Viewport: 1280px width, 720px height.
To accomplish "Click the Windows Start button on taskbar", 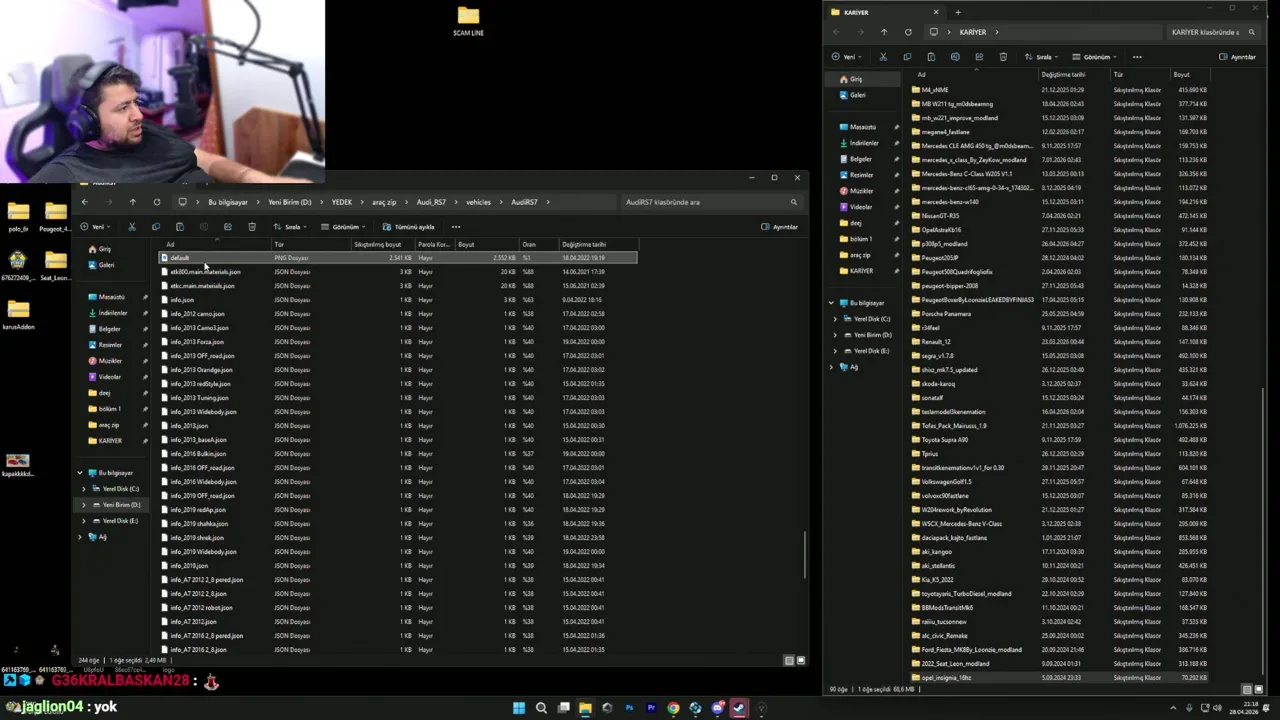I will 519,708.
